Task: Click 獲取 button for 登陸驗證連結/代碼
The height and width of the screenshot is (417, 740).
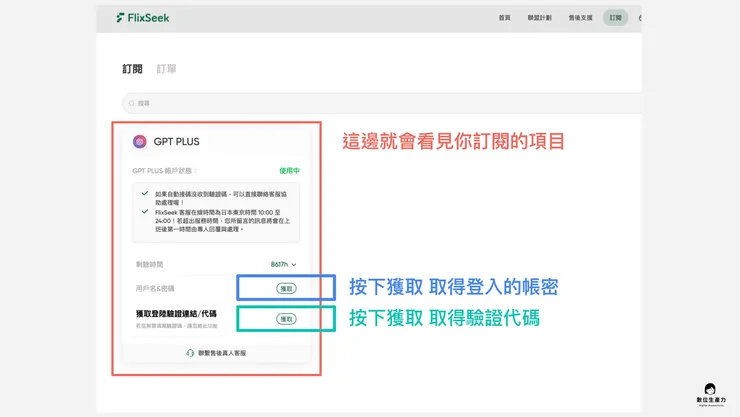Action: 286,319
